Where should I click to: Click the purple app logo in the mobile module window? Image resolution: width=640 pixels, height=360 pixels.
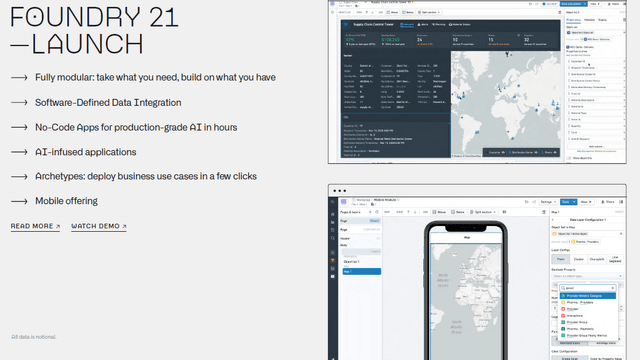344,202
